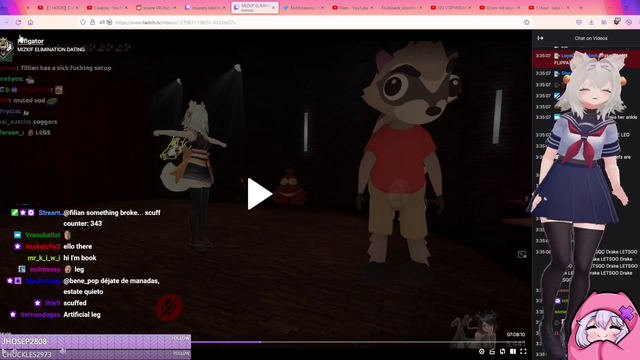Image resolution: width=640 pixels, height=360 pixels.
Task: Play the paused Twitch video
Action: click(x=260, y=194)
